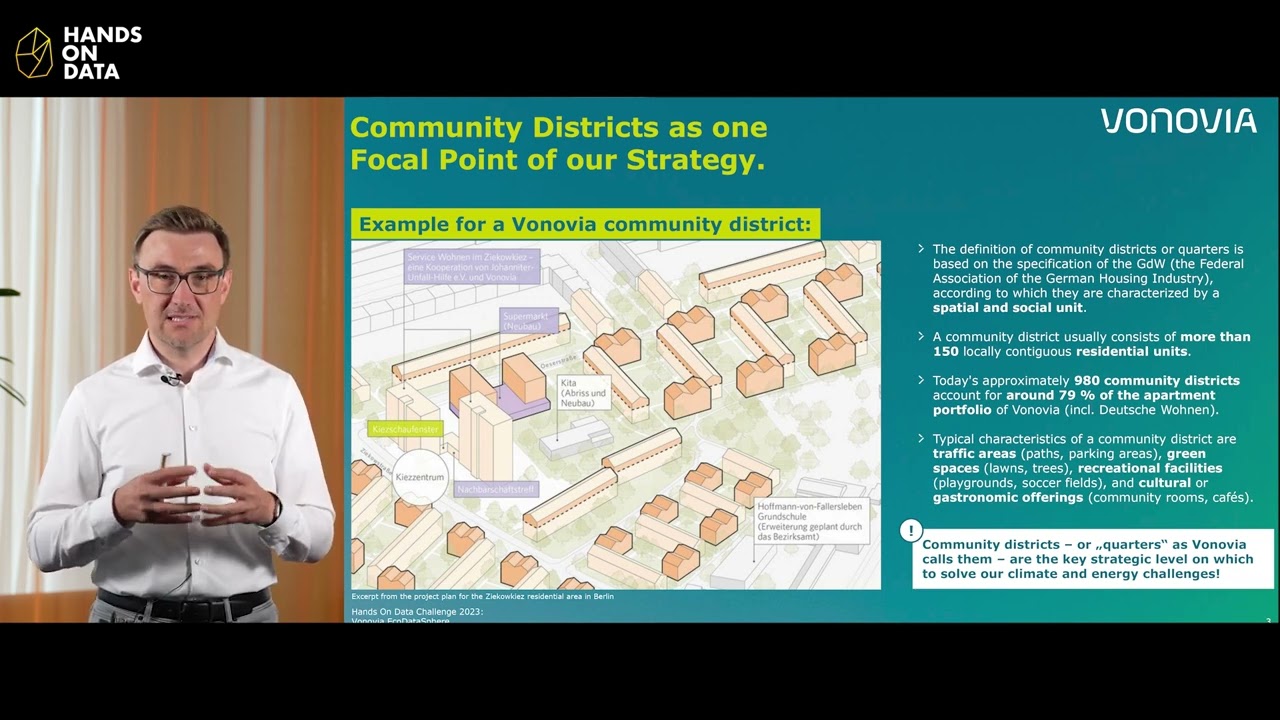The height and width of the screenshot is (720, 1280).
Task: Click the Hands On Data hexagon logo
Action: [34, 53]
